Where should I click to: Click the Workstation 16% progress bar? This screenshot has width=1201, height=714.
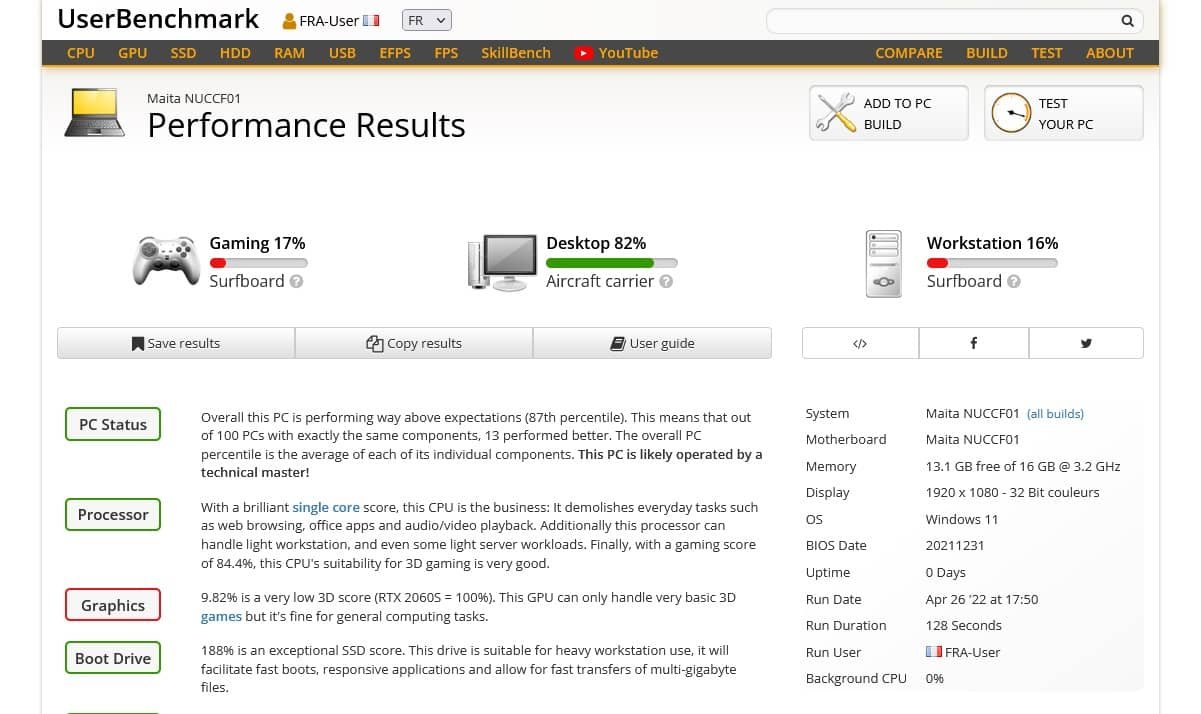click(992, 263)
